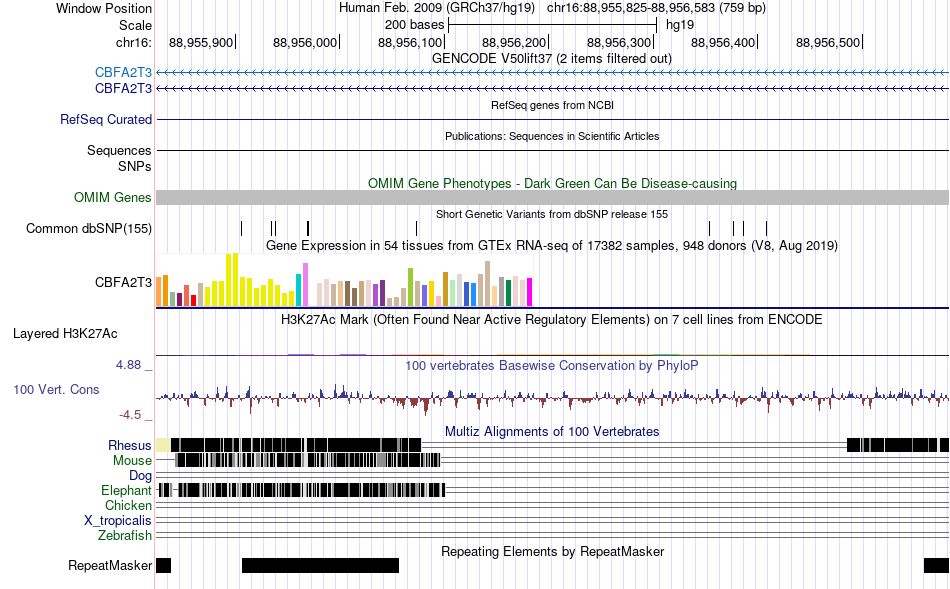Click the Rhesus alignment block on the right
950x589 pixels.
[x=897, y=445]
